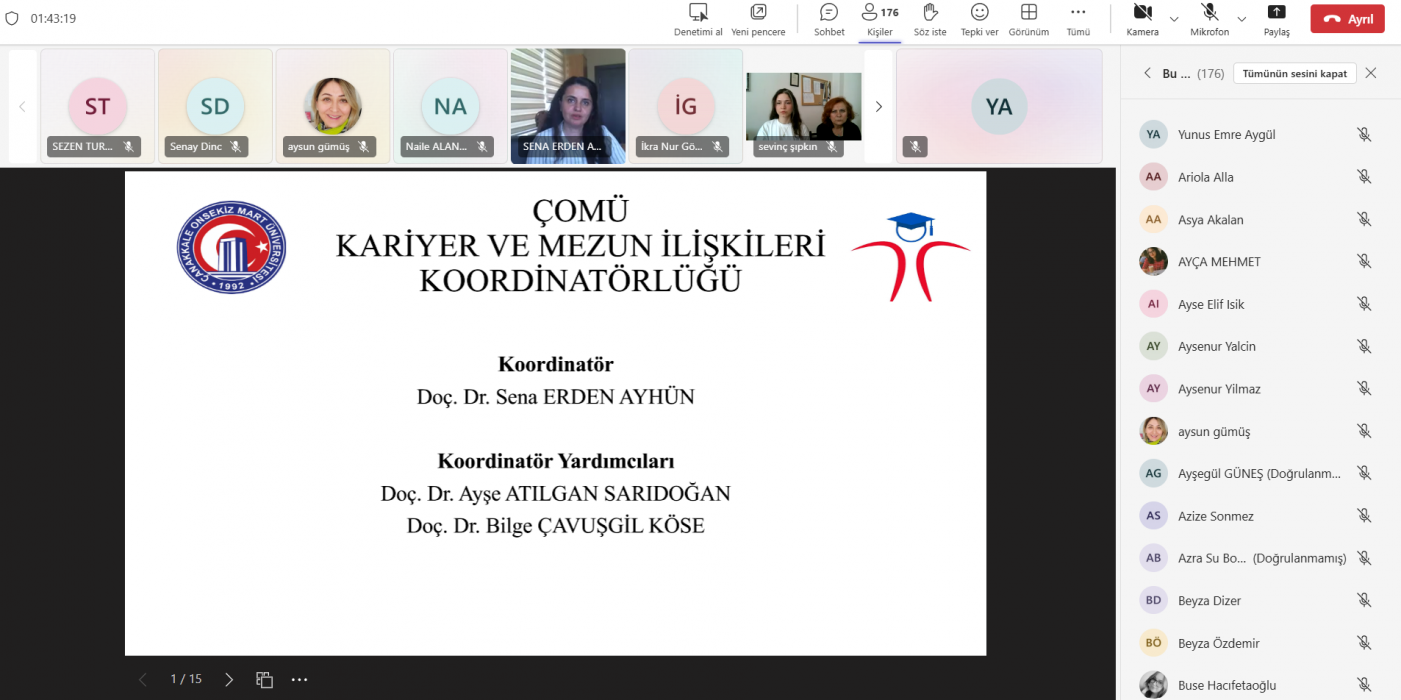Go back using the panel header chevron
Viewport: 1401px width, 700px height.
[x=1146, y=73]
